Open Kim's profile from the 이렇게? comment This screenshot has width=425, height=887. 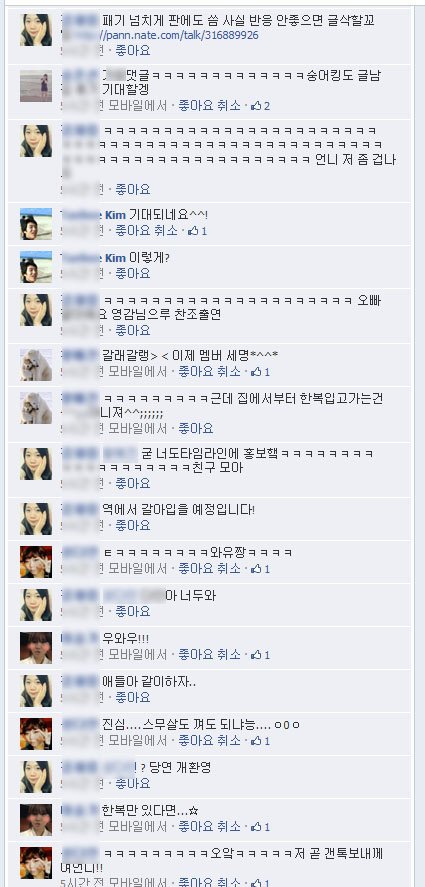tap(116, 258)
